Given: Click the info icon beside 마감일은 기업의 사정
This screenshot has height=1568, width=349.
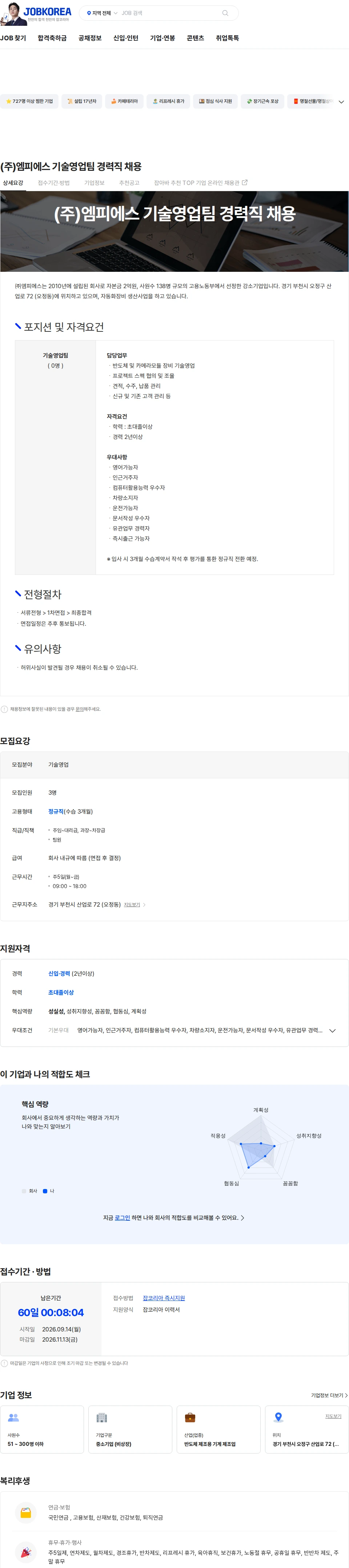Looking at the screenshot, I should (4, 1363).
